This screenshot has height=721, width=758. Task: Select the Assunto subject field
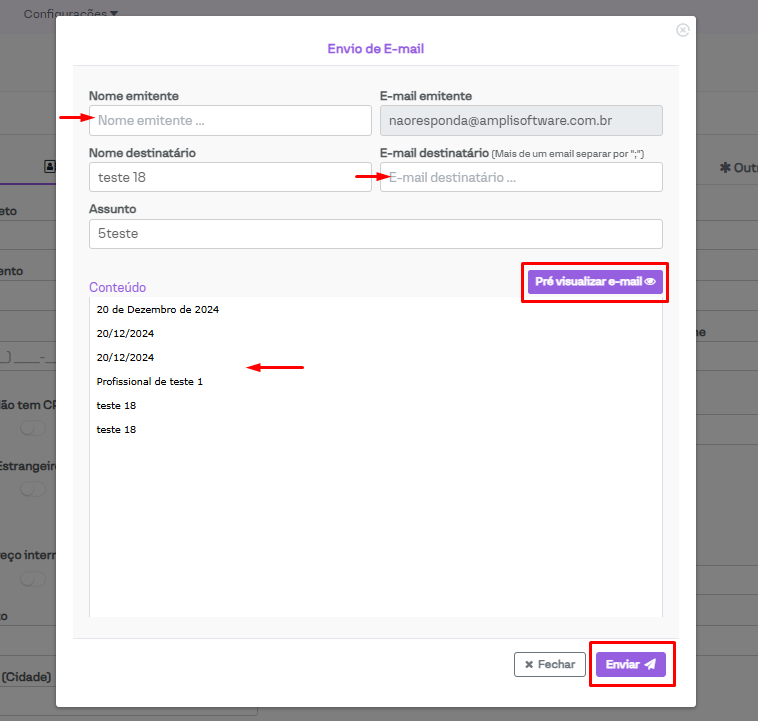click(375, 234)
